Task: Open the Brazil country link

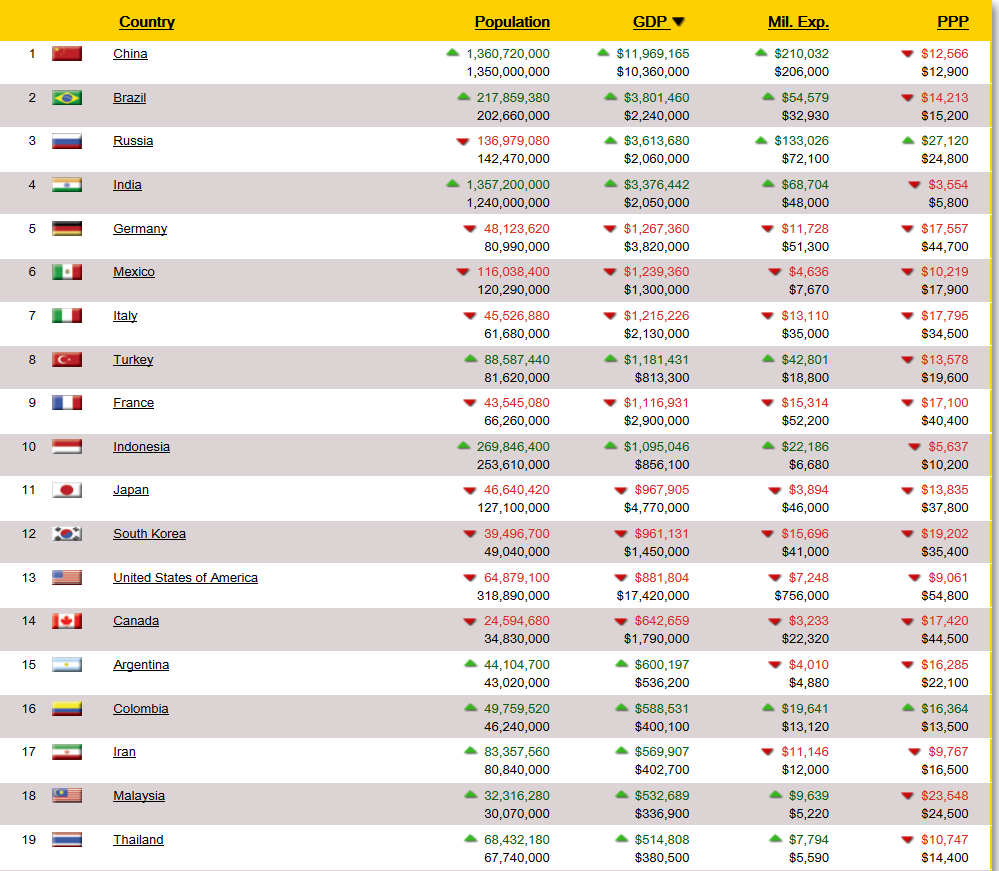Action: (x=129, y=98)
